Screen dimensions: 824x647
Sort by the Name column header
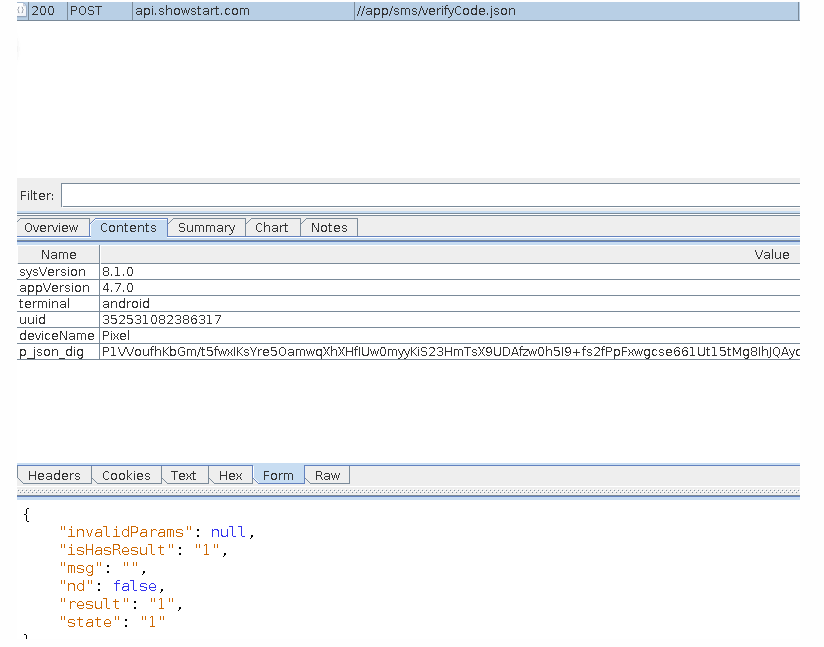pyautogui.click(x=58, y=255)
